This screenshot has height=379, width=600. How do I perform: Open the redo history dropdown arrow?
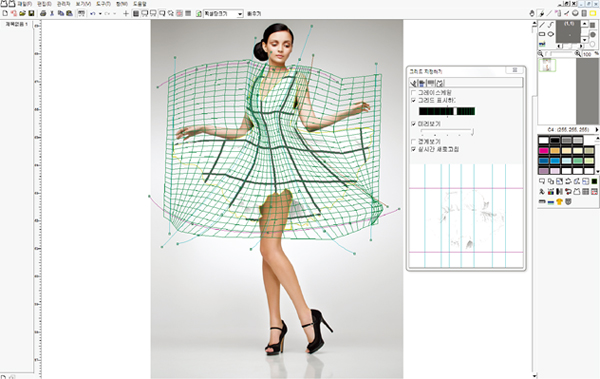click(114, 13)
